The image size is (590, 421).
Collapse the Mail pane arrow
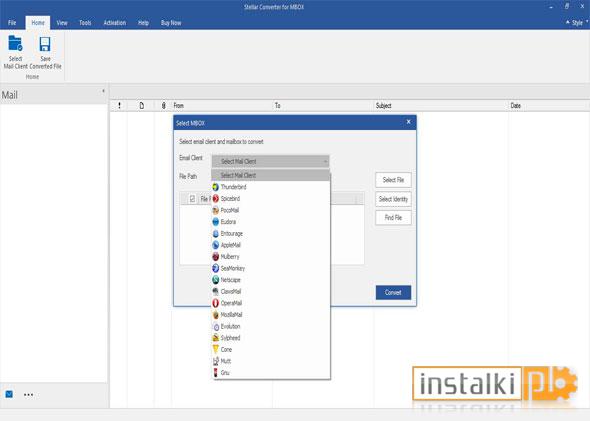(x=103, y=91)
